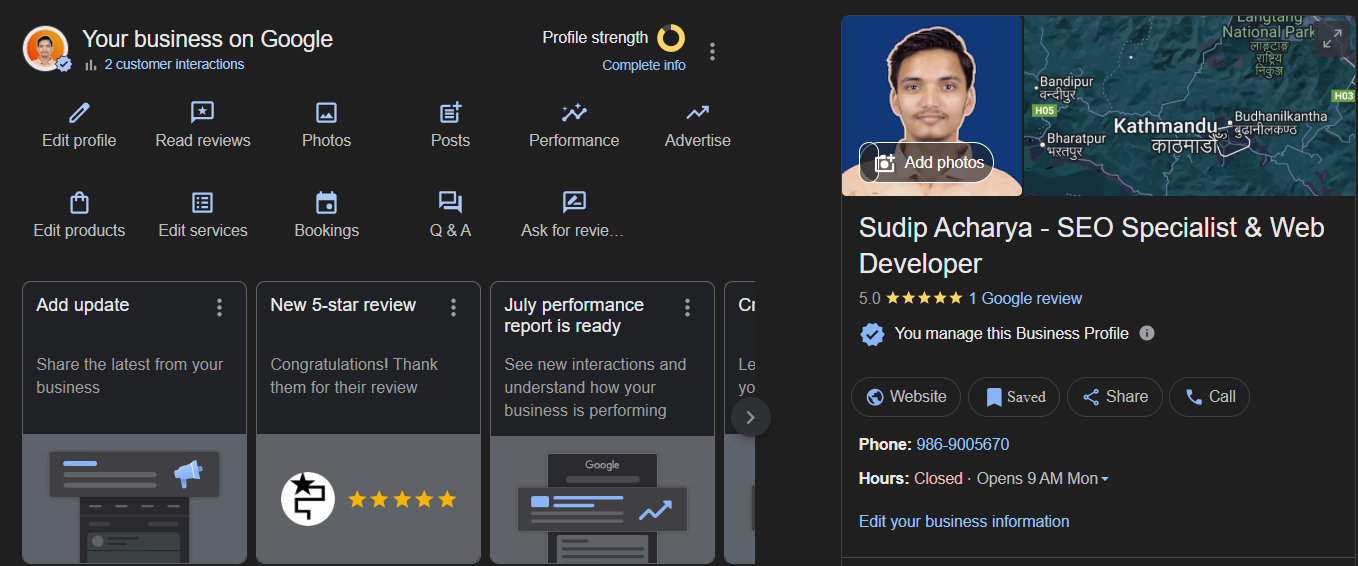Open the 2 customer interactions link
Image resolution: width=1358 pixels, height=566 pixels.
tap(174, 64)
